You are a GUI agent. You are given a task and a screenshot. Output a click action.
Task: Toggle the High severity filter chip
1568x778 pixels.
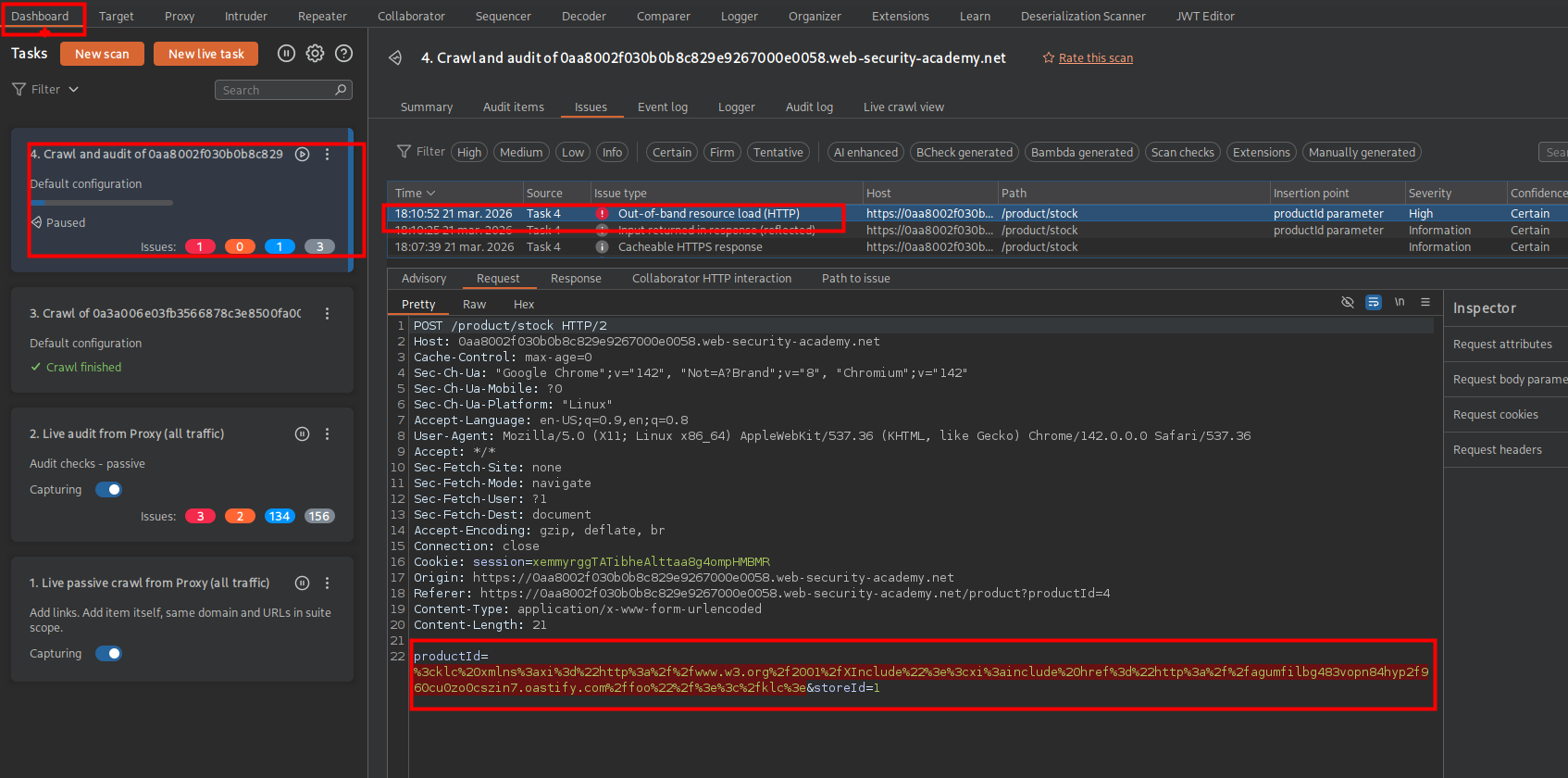click(469, 153)
